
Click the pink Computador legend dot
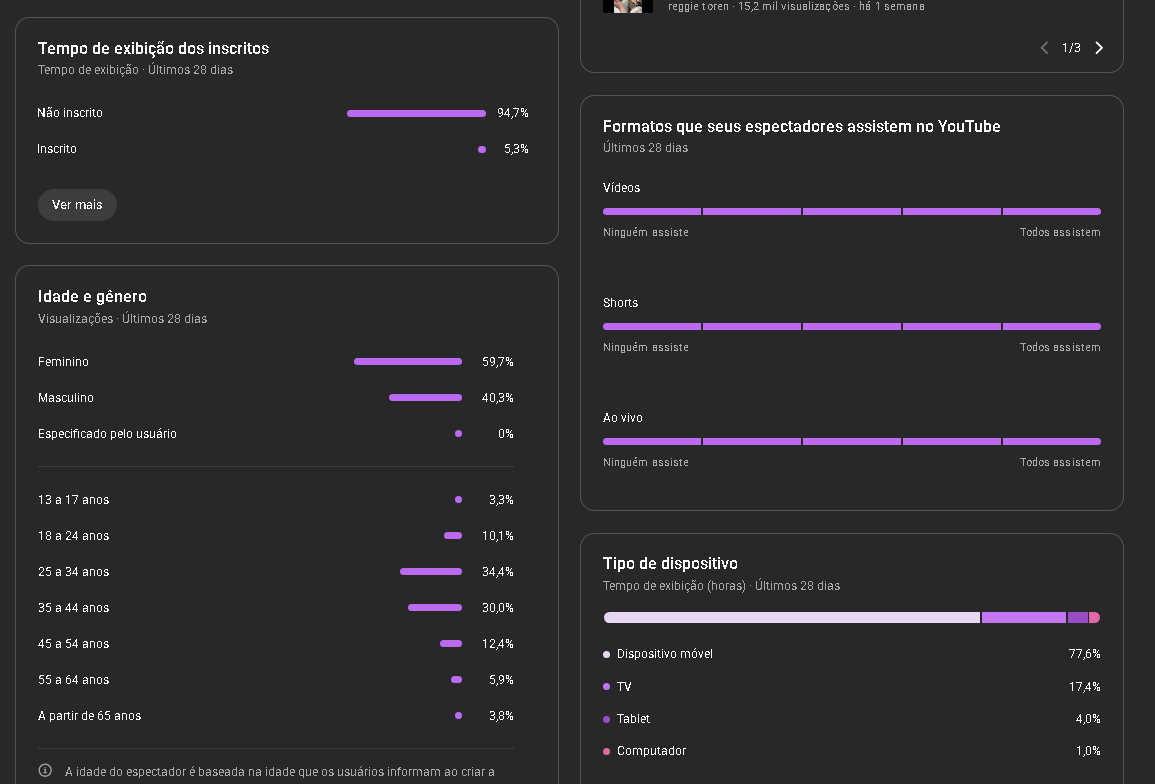pyautogui.click(x=606, y=751)
